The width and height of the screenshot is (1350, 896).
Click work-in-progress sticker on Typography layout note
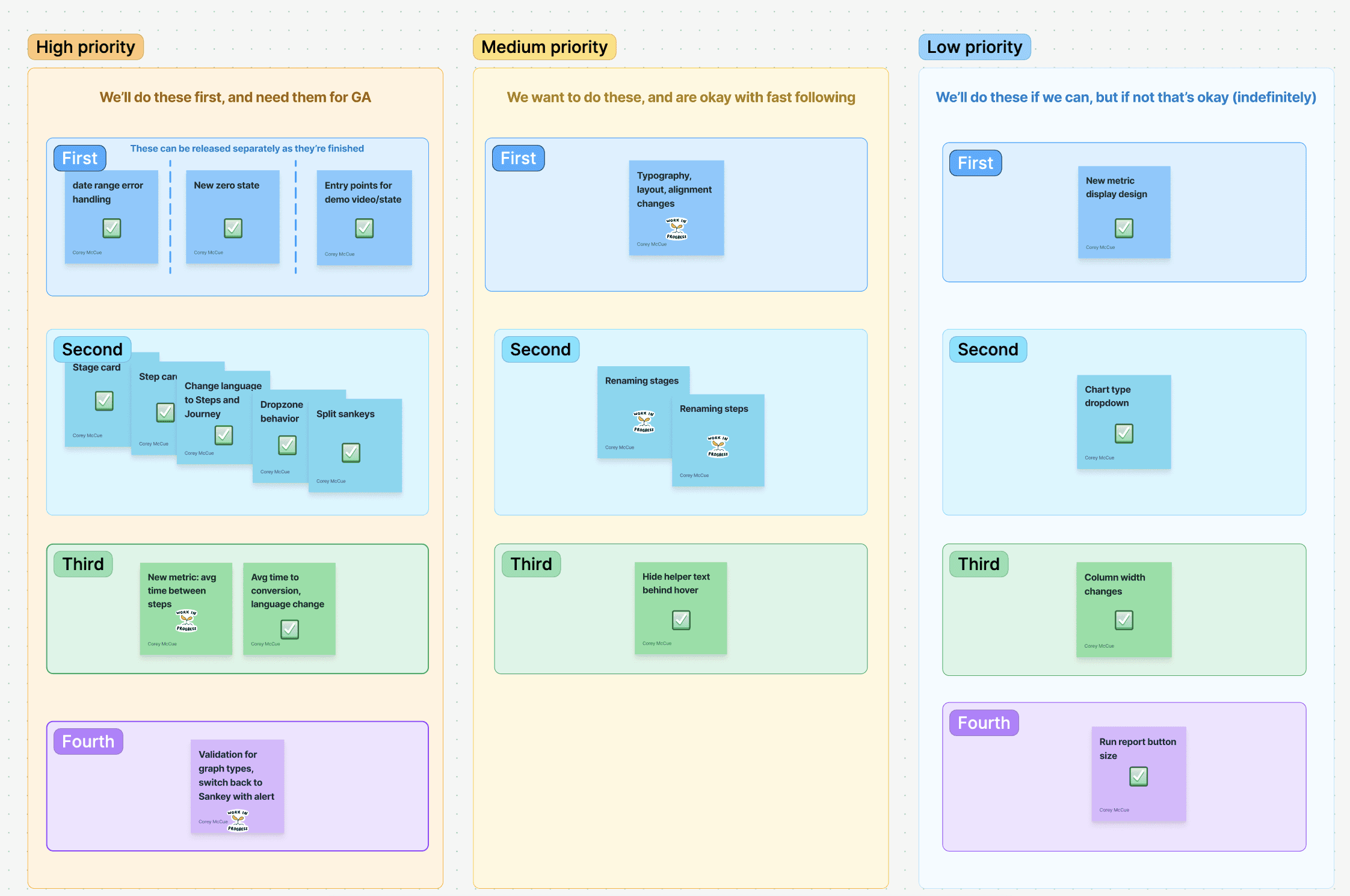point(676,229)
